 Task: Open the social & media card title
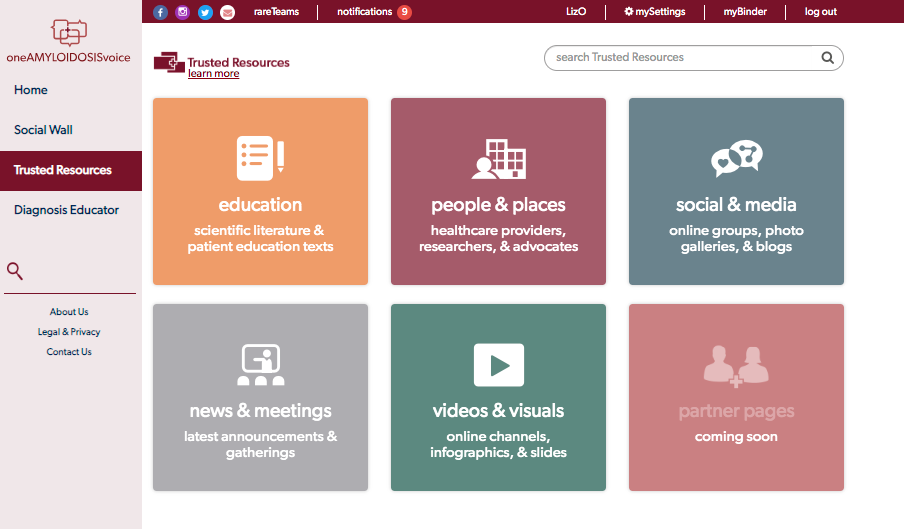[x=736, y=205]
